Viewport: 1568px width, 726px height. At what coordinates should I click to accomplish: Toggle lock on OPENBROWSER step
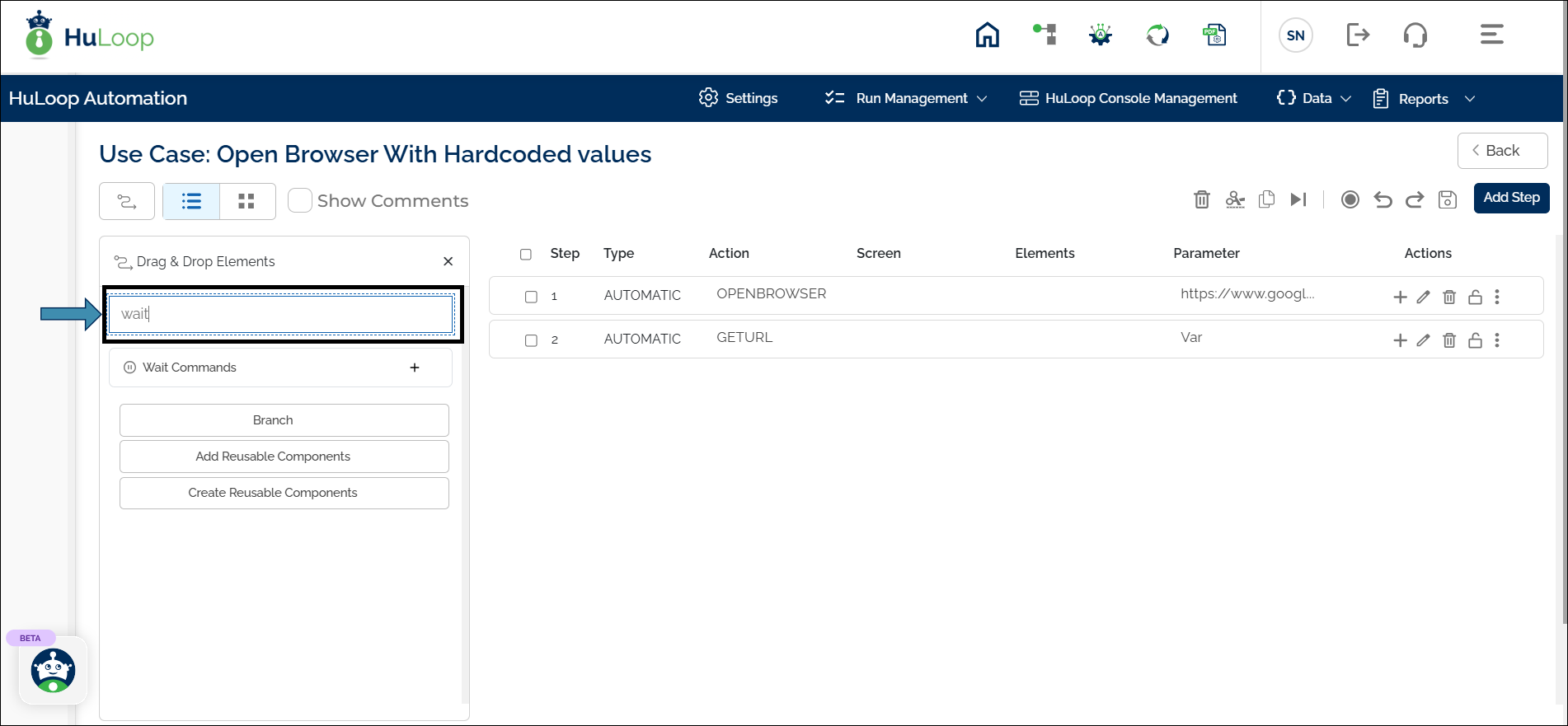coord(1475,297)
